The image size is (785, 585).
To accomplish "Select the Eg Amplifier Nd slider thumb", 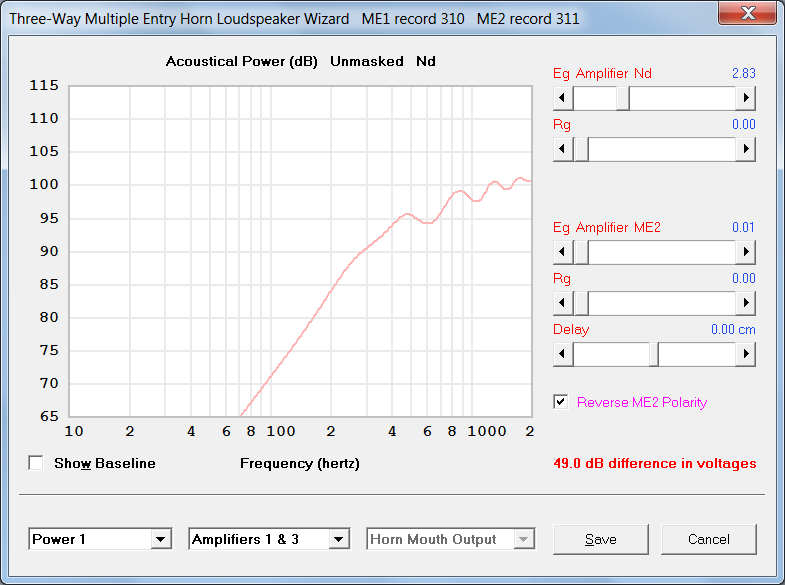I will pyautogui.click(x=623, y=98).
